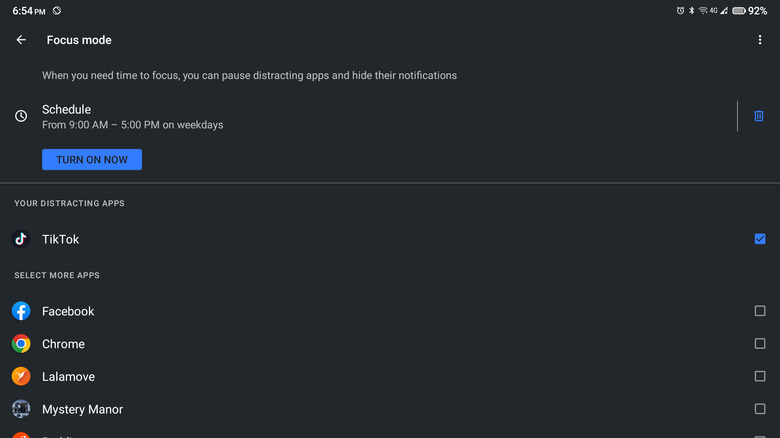Check the Chrome checkbox
This screenshot has width=780, height=438.
[x=760, y=344]
